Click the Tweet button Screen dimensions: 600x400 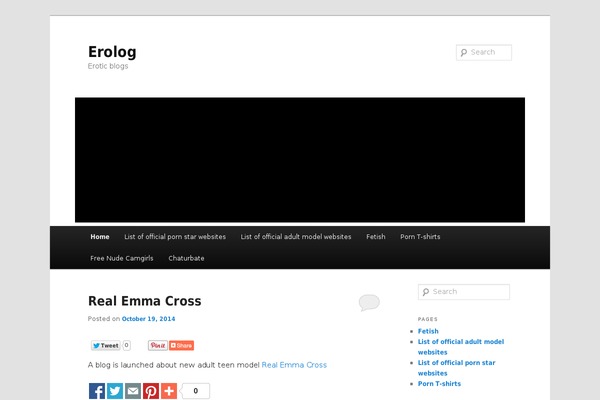[106, 345]
